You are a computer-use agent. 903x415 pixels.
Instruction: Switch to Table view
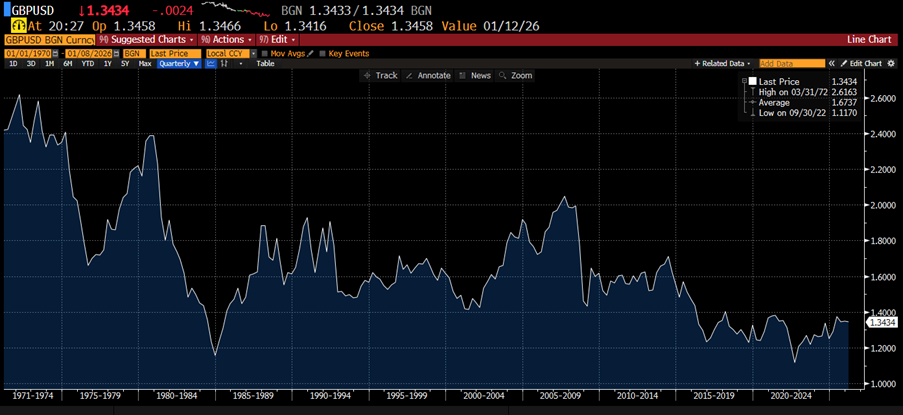pyautogui.click(x=265, y=63)
